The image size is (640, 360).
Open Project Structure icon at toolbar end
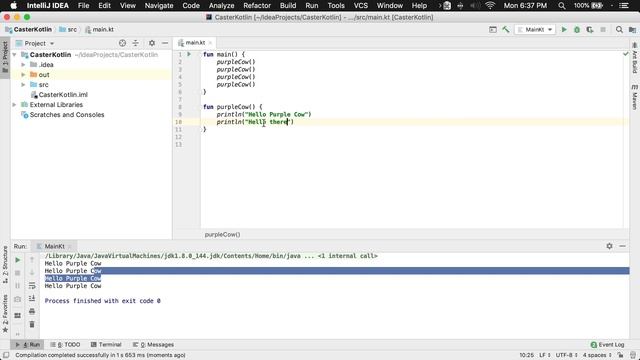(632, 29)
